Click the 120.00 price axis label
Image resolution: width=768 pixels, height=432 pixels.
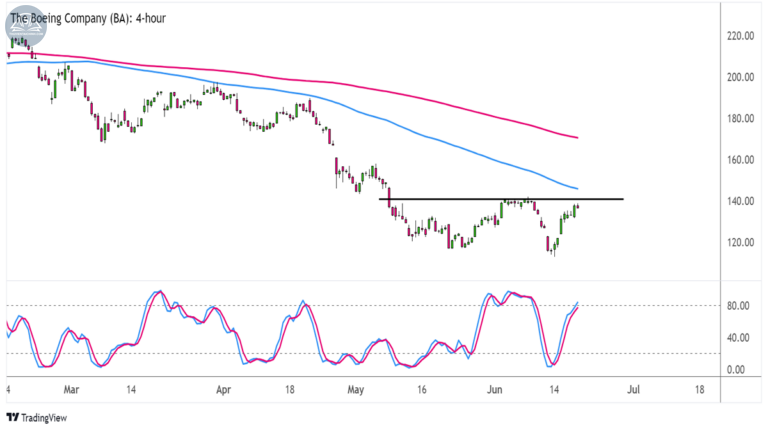pyautogui.click(x=740, y=242)
